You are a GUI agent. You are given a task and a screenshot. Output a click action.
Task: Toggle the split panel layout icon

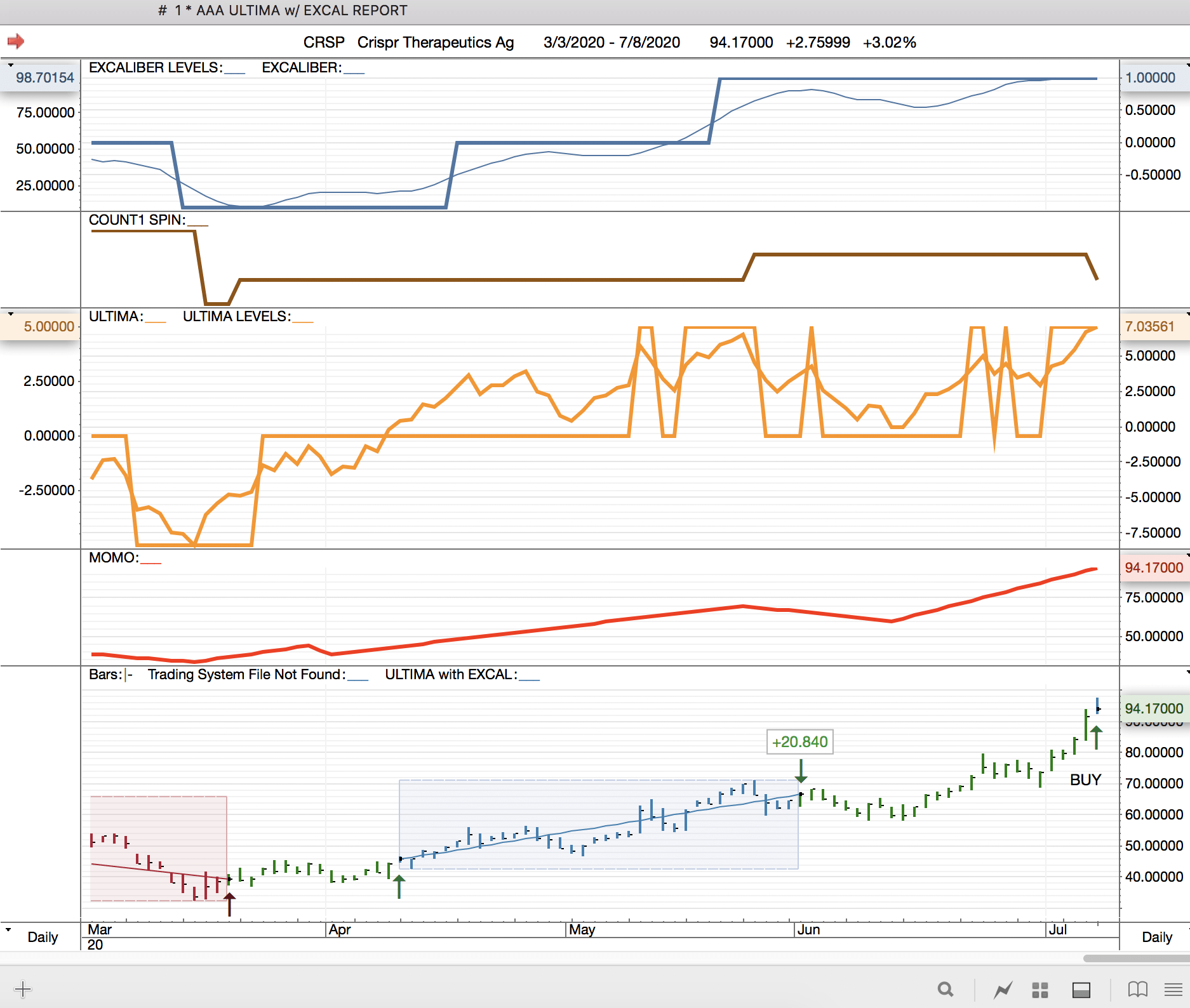tap(1081, 990)
